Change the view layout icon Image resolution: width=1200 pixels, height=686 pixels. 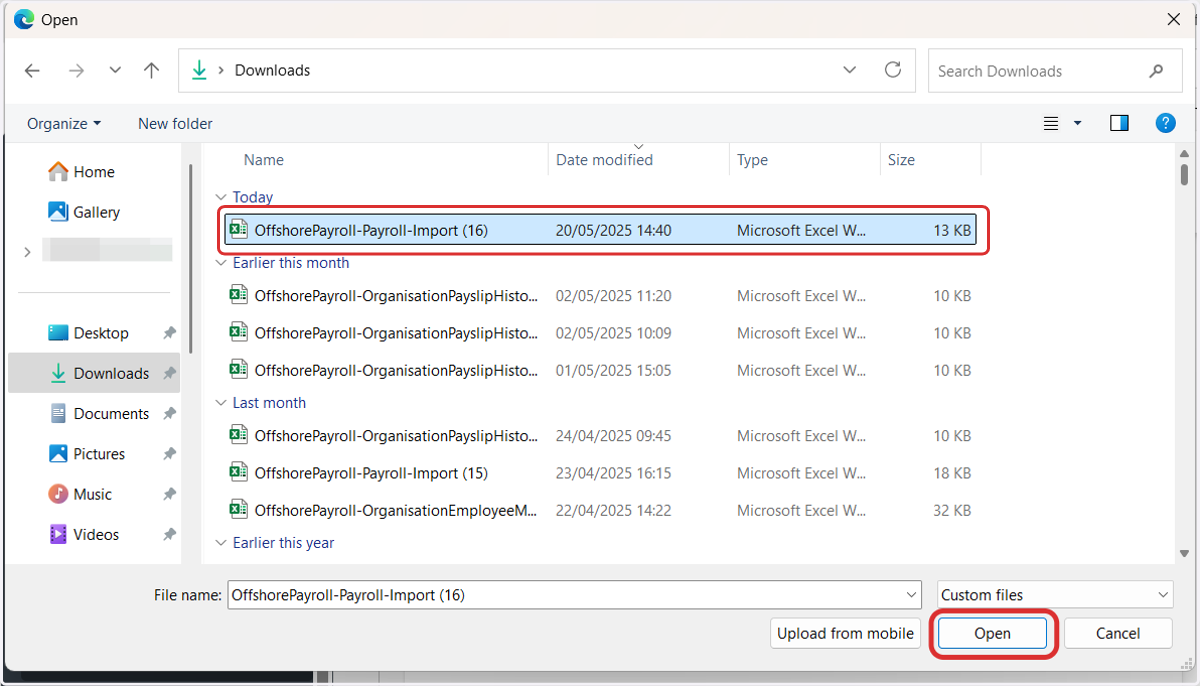click(x=1051, y=124)
